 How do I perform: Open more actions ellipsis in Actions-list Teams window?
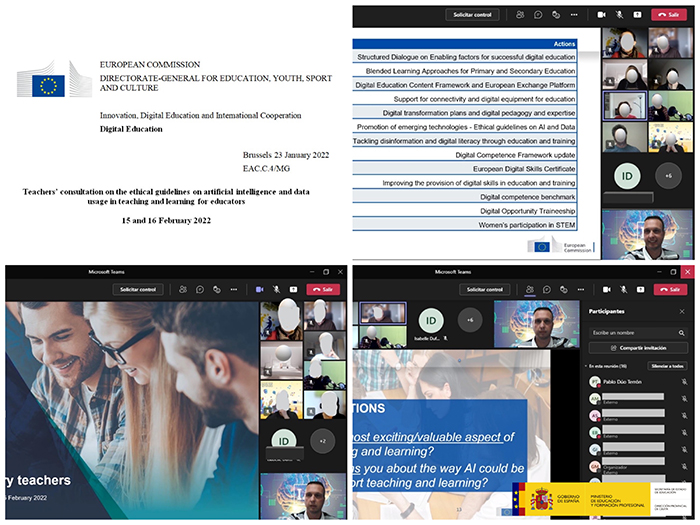[574, 15]
